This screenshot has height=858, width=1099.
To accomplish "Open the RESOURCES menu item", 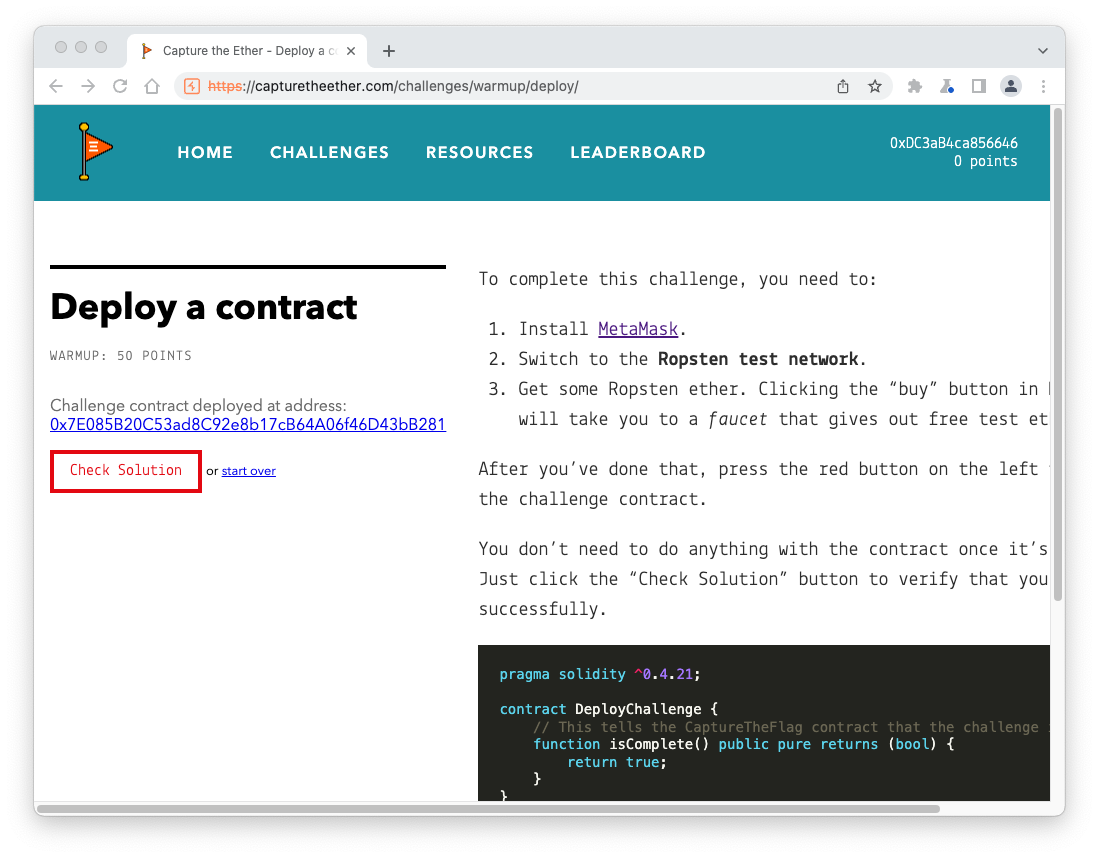I will coord(479,152).
